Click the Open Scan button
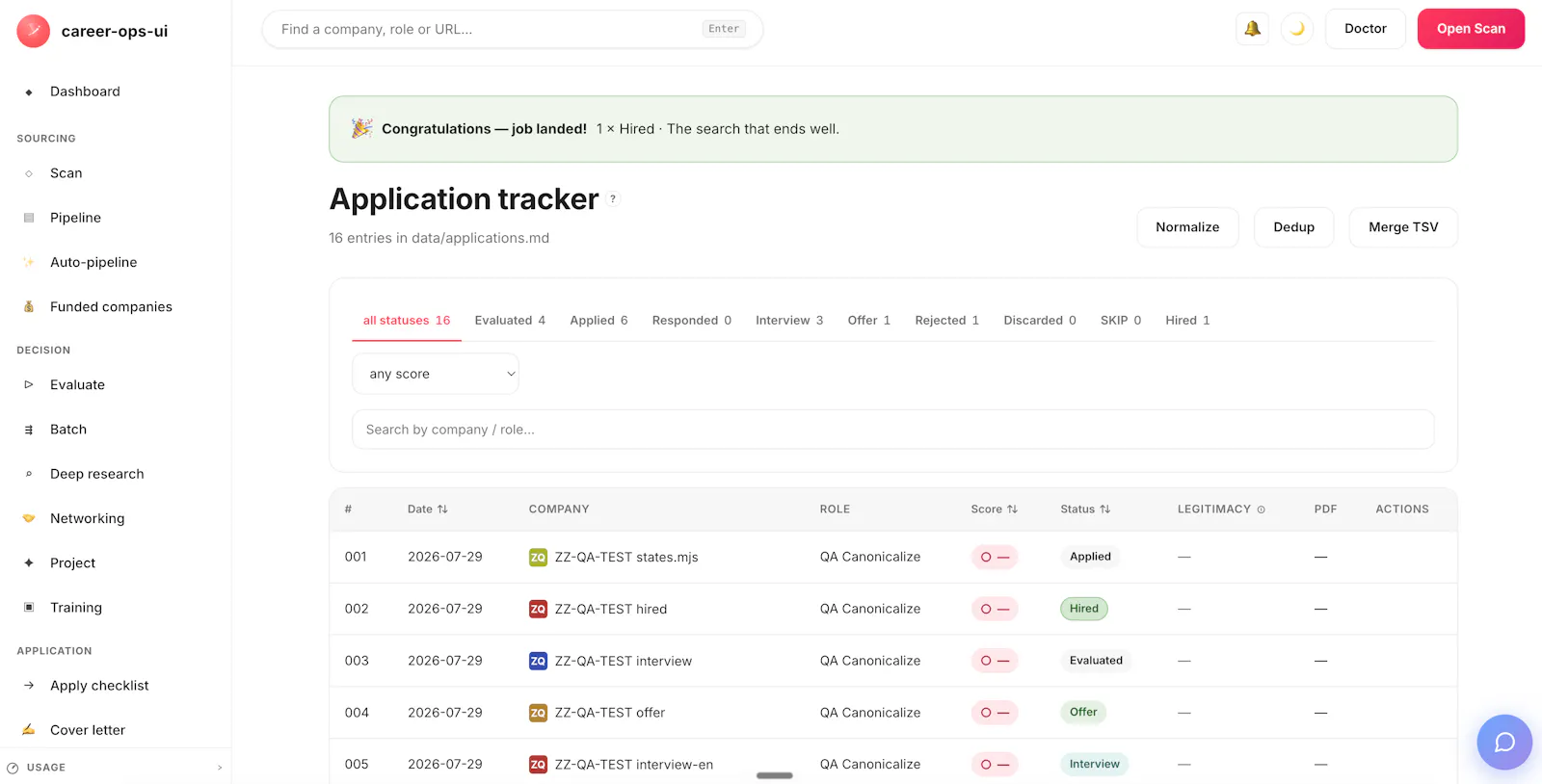The image size is (1542, 784). tap(1471, 29)
